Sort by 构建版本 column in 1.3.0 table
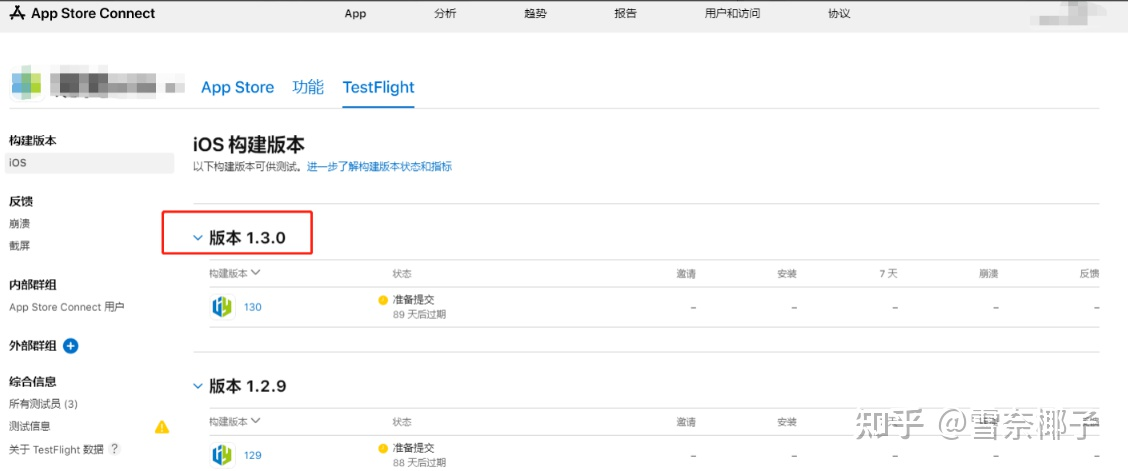Viewport: 1128px width, 471px height. pyautogui.click(x=235, y=273)
